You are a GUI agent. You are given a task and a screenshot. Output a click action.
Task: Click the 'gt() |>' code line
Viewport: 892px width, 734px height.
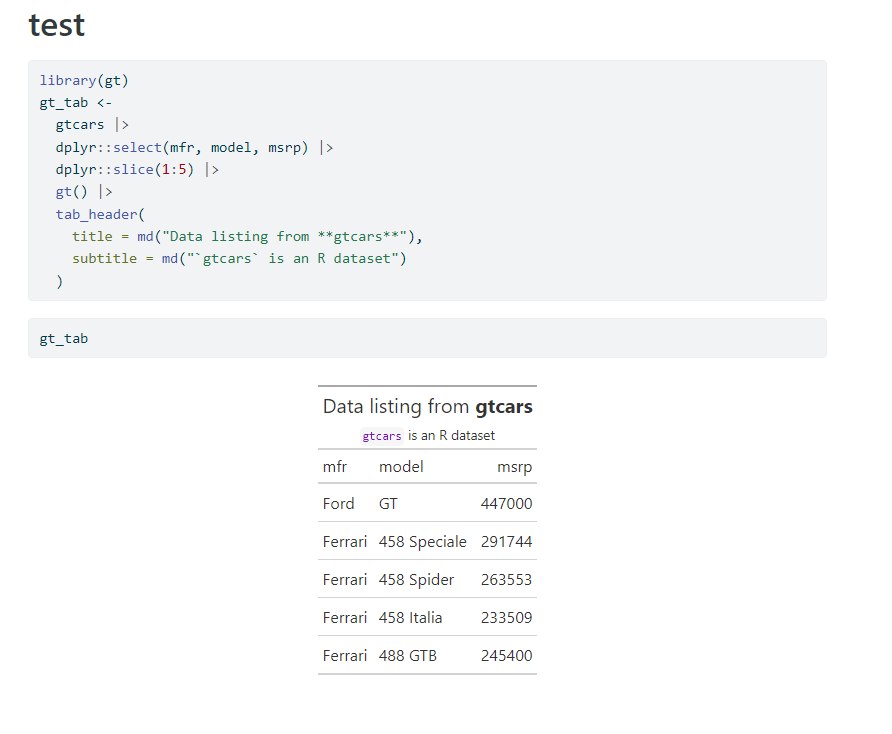click(84, 192)
